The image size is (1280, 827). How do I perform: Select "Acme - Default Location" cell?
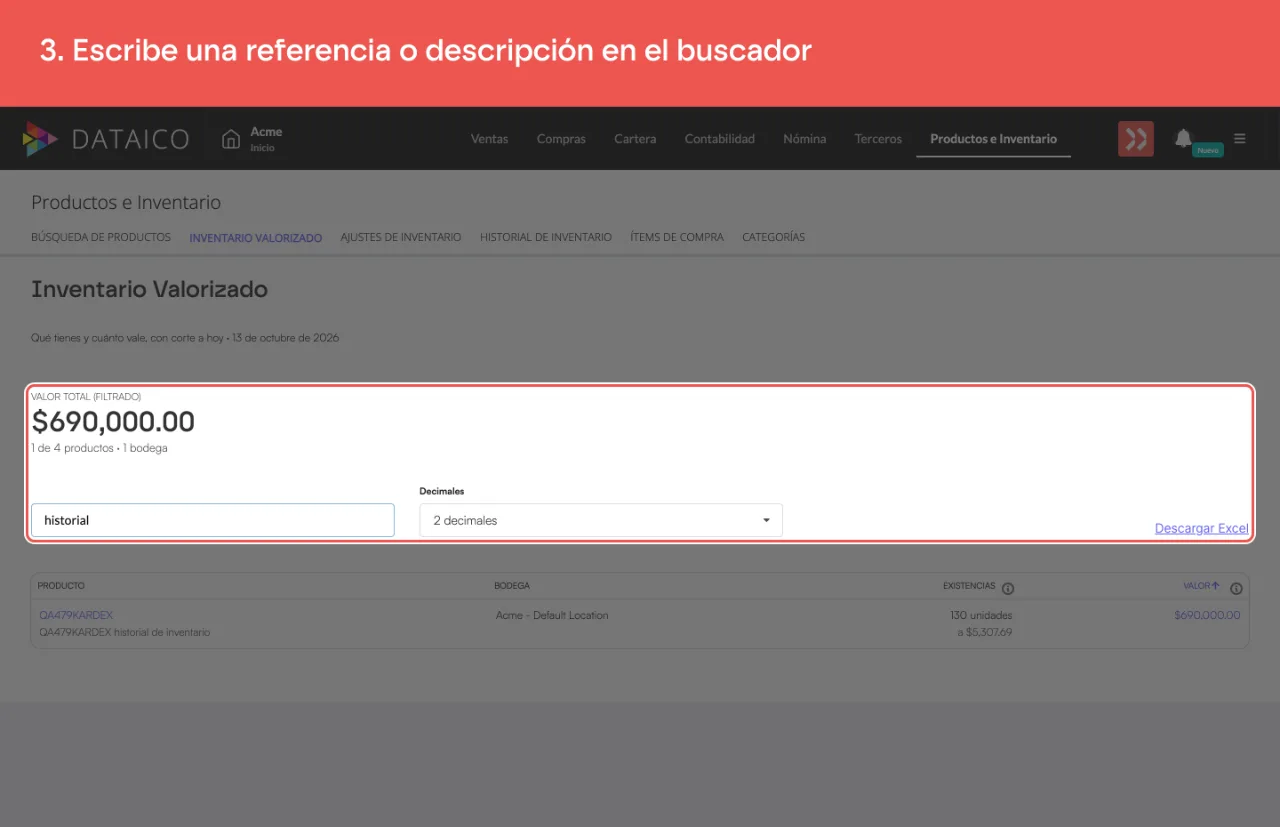click(552, 615)
